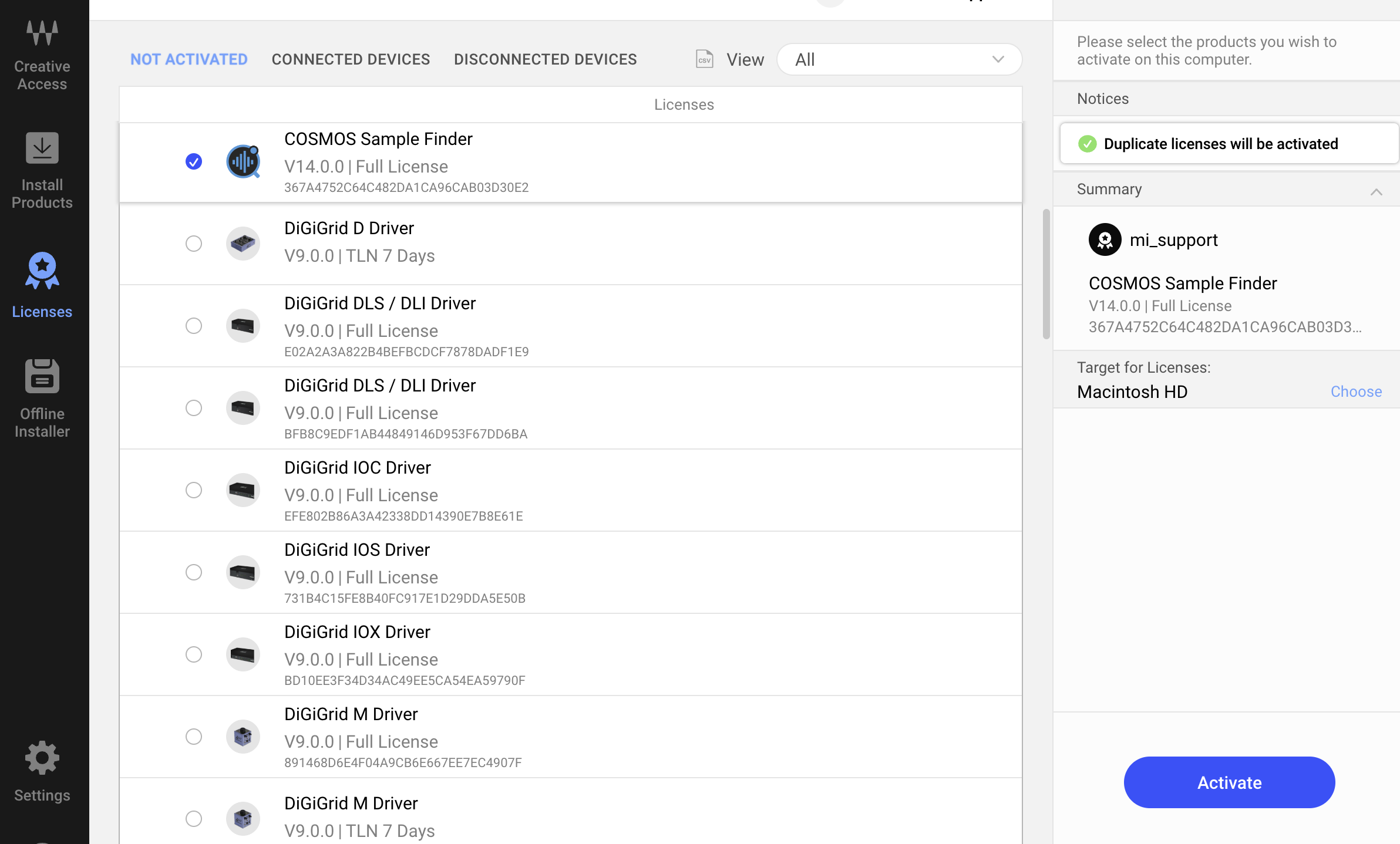Click the V14.0.0 | Full License text in Summary
This screenshot has width=1400, height=844.
tap(1160, 306)
